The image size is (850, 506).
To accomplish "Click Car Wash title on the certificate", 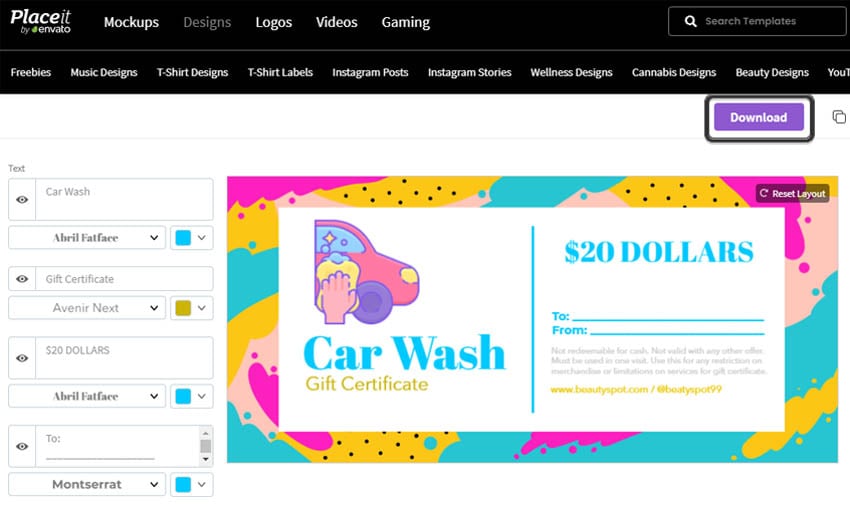I will (404, 353).
